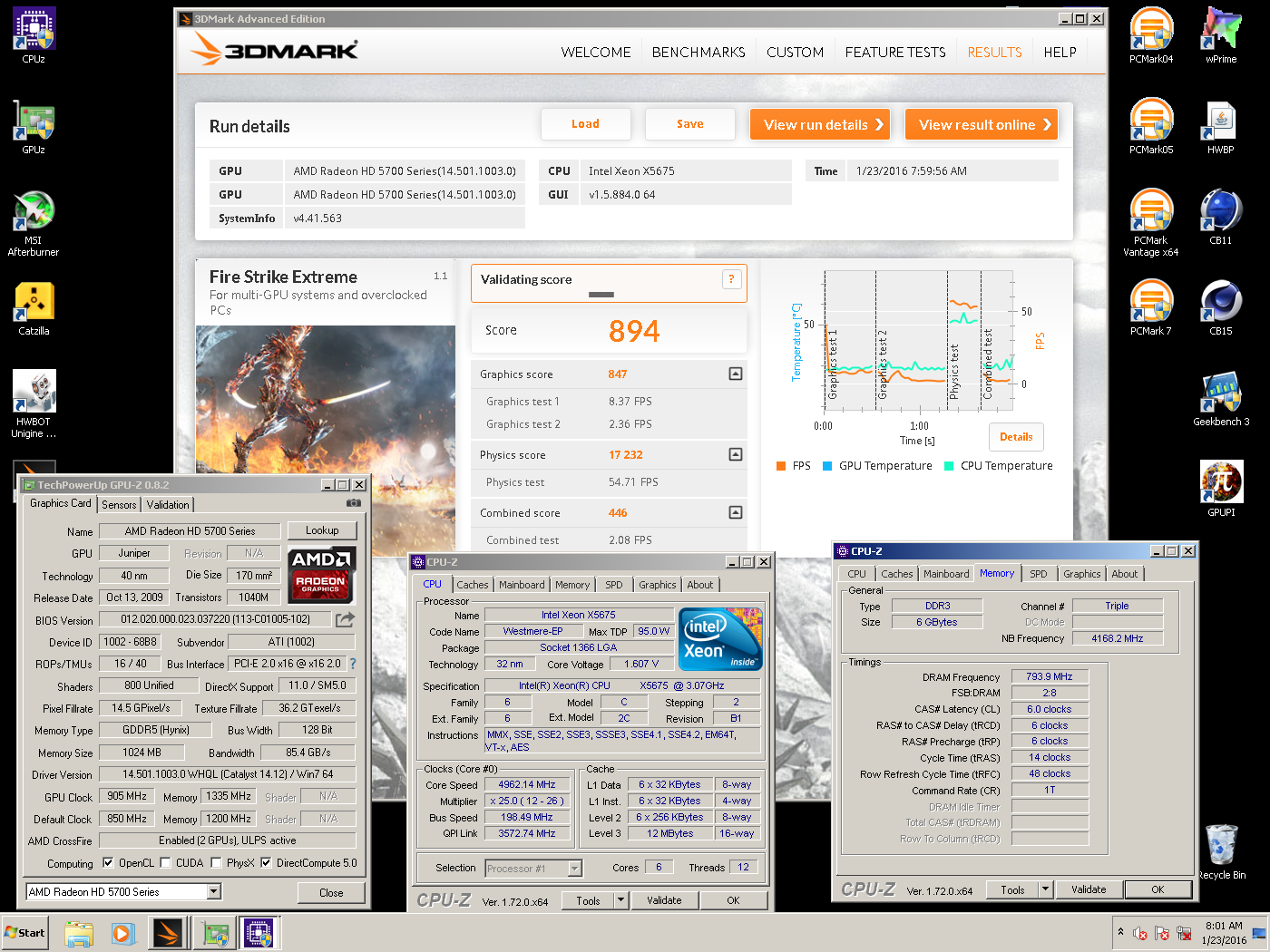Viewport: 1270px width, 952px height.
Task: Toggle PhysX checkbox in GPU-Z
Action: point(216,863)
